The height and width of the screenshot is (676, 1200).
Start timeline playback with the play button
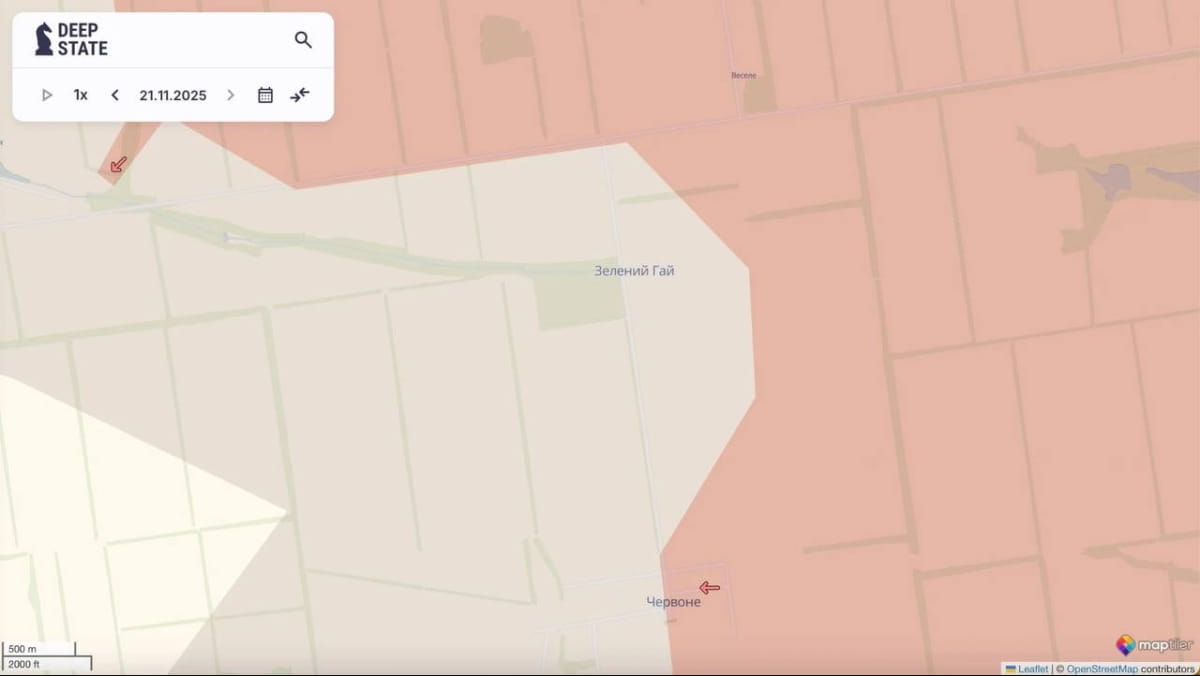(x=47, y=95)
